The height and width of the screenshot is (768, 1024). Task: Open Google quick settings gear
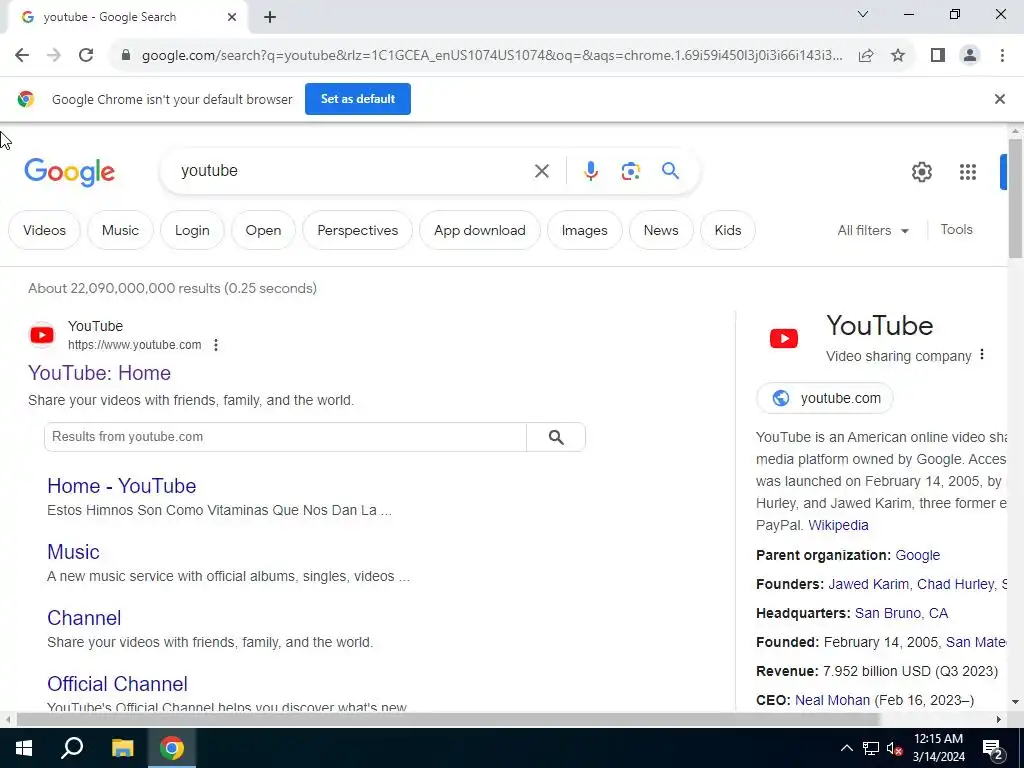(x=921, y=172)
